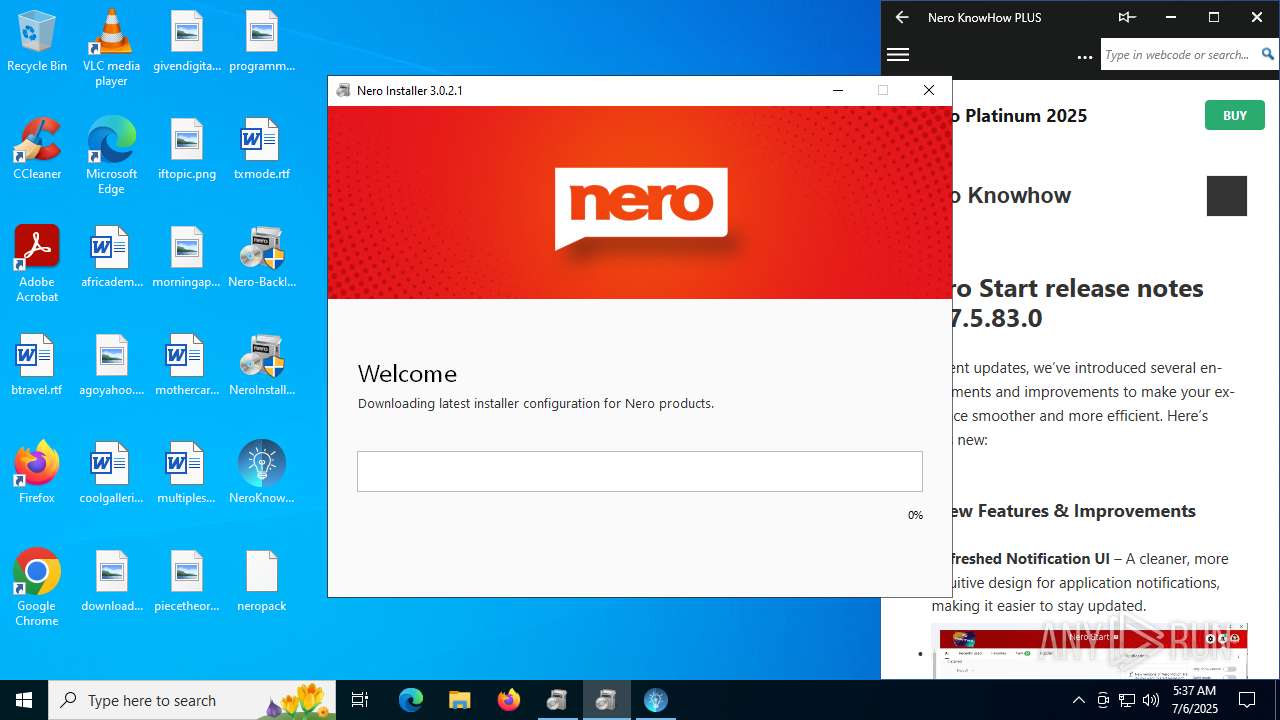Open Google Chrome desktop shortcut
This screenshot has height=720, width=1280.
37,587
